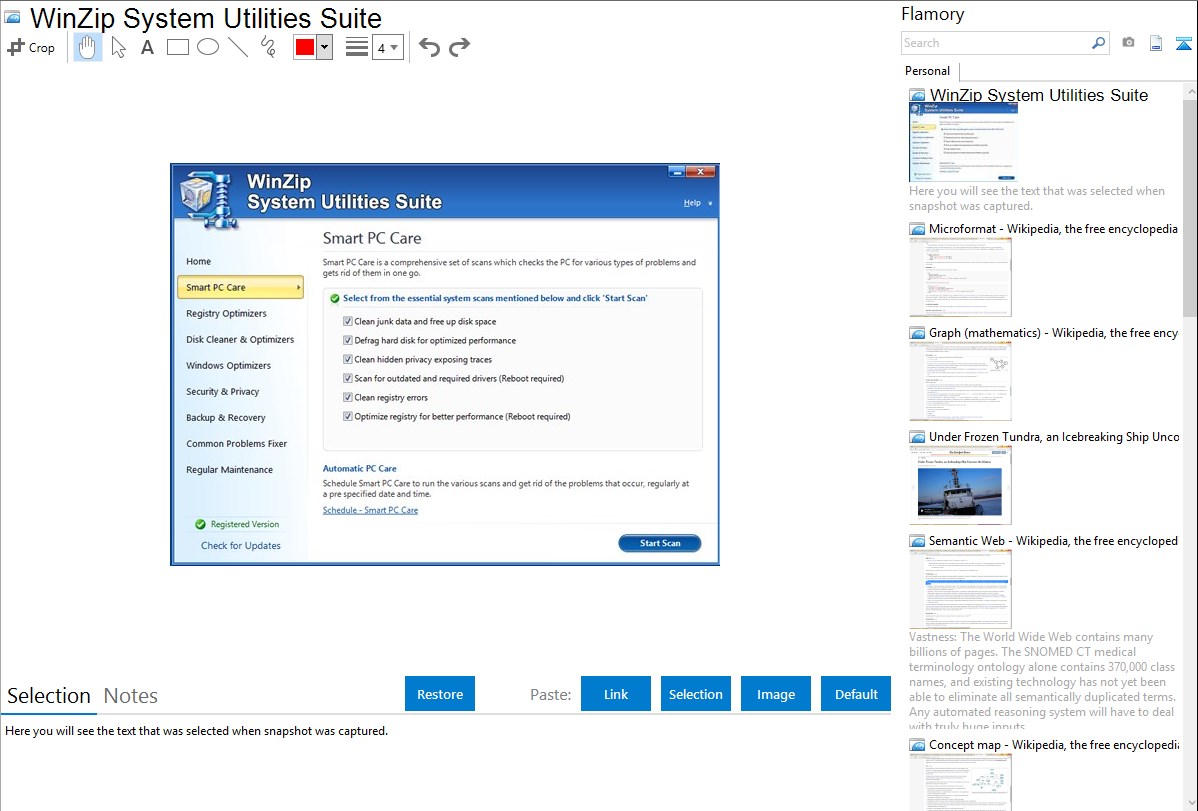
Task: Paste as Link button
Action: (616, 694)
